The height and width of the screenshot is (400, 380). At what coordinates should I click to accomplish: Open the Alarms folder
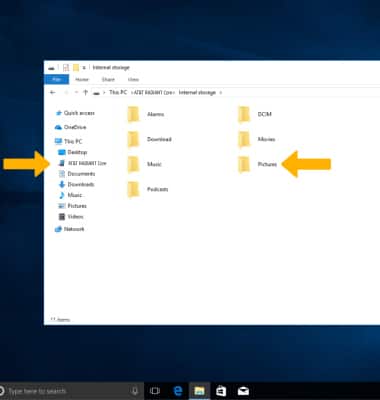[x=146, y=114]
